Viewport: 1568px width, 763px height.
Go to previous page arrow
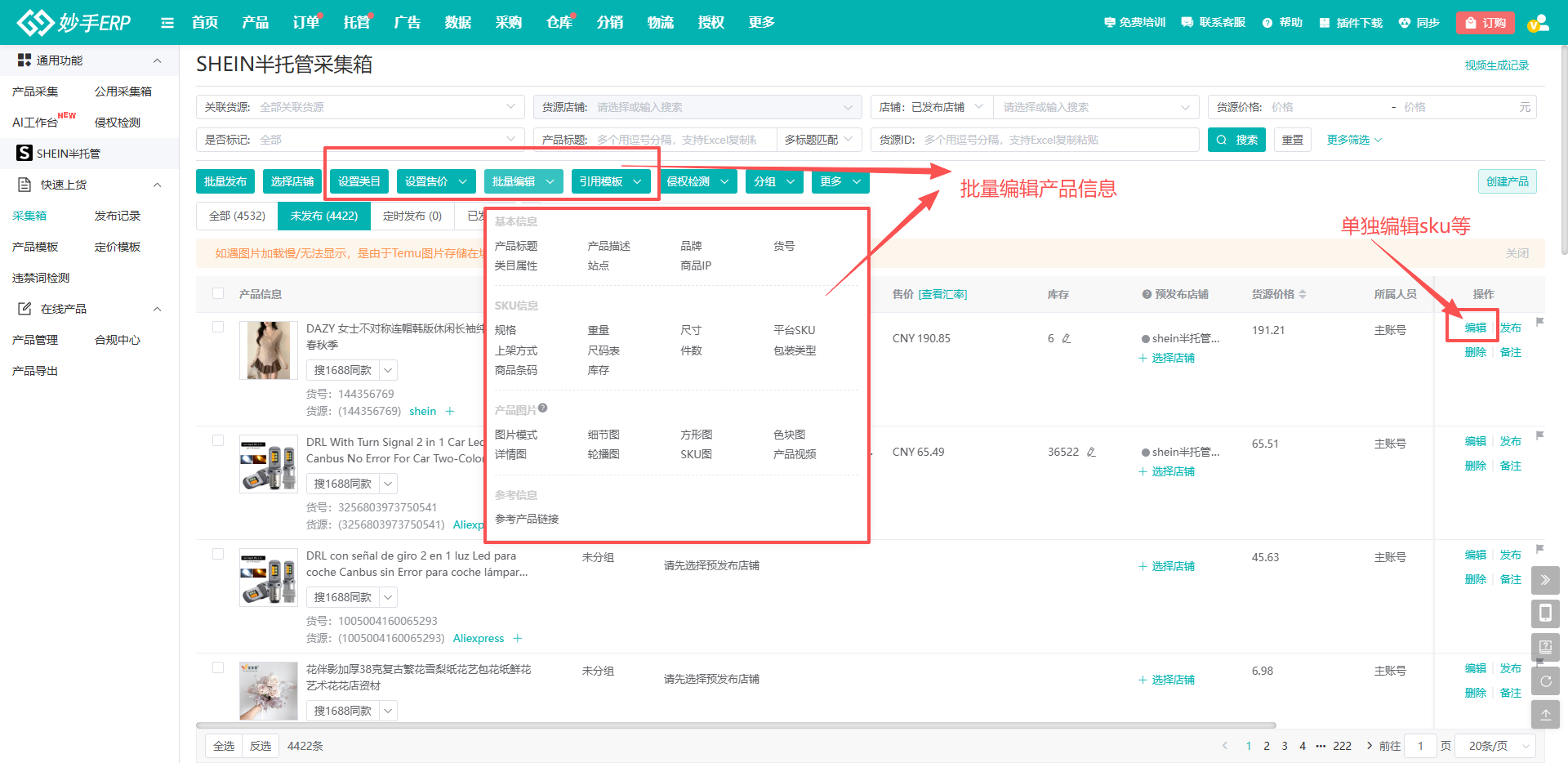pos(1225,746)
